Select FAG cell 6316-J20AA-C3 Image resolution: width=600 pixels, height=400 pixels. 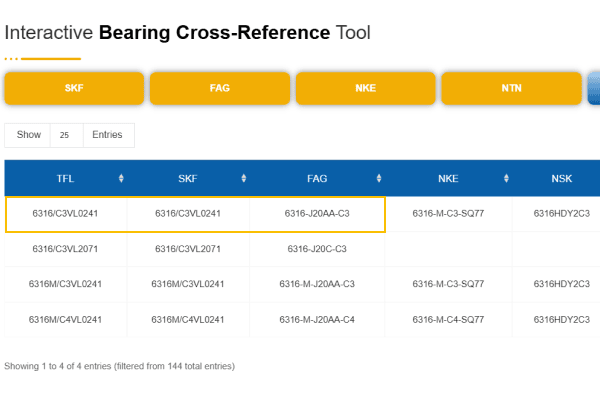tap(317, 214)
